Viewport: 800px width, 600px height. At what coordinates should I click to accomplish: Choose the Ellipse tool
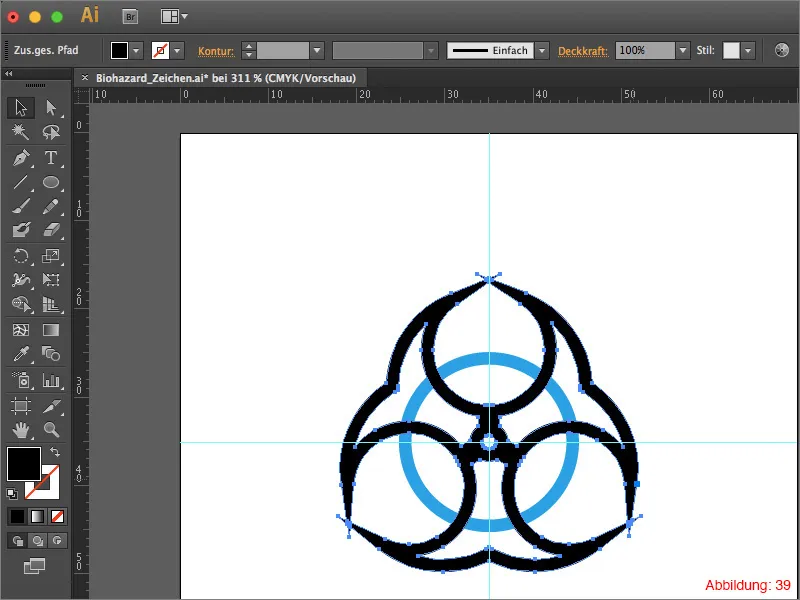[x=51, y=182]
